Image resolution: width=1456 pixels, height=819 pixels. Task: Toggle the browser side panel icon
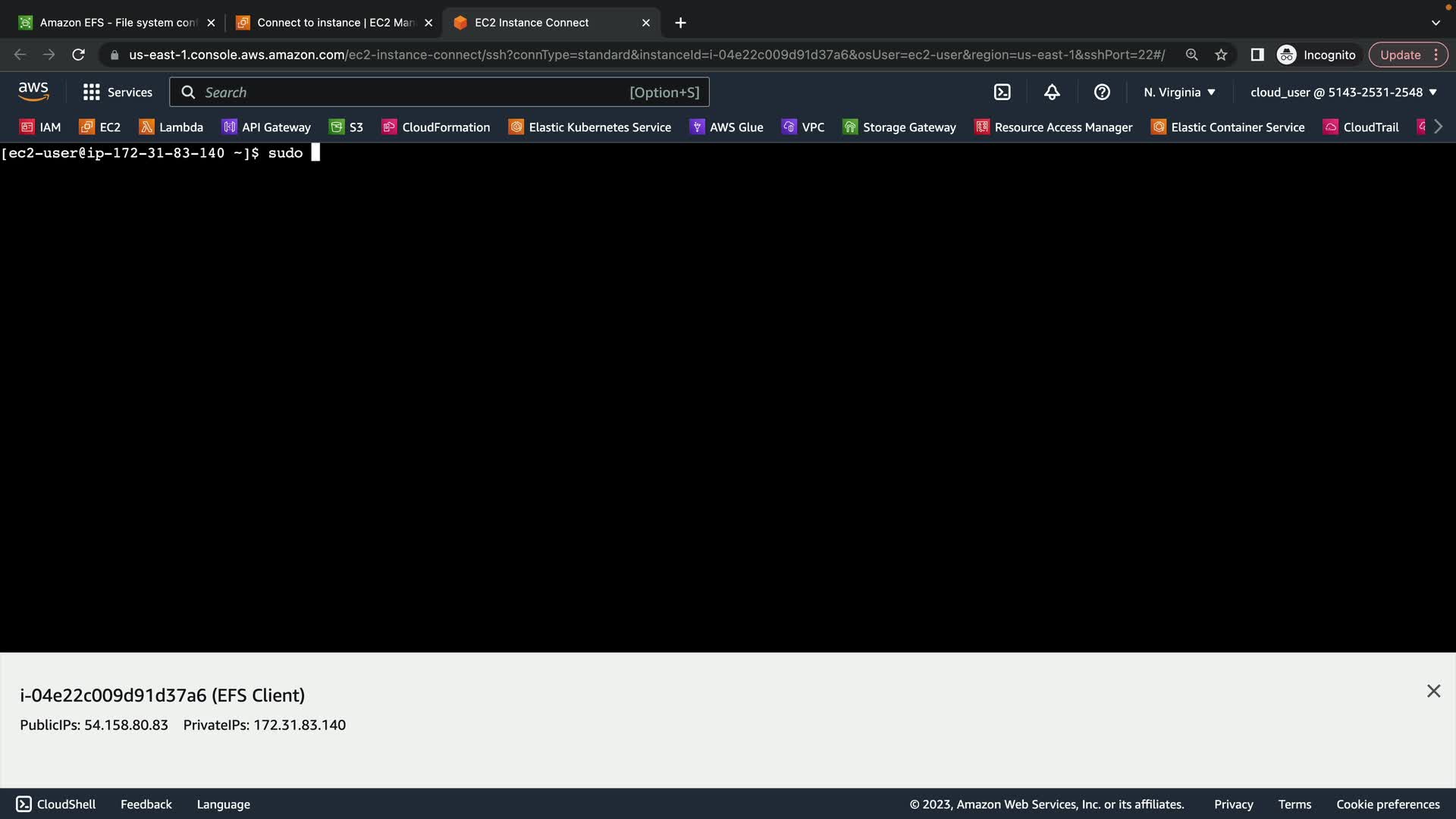tap(1257, 55)
